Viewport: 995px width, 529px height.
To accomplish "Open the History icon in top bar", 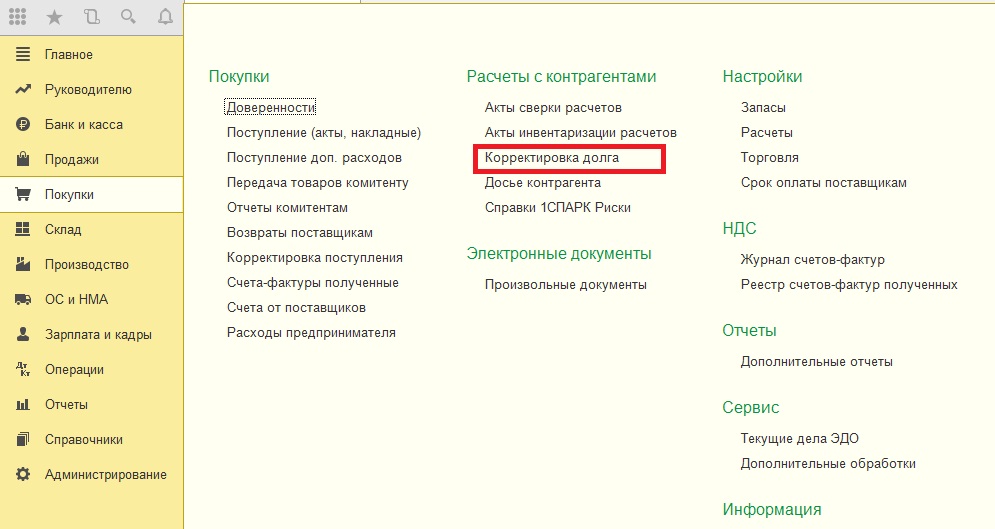I will pyautogui.click(x=91, y=16).
